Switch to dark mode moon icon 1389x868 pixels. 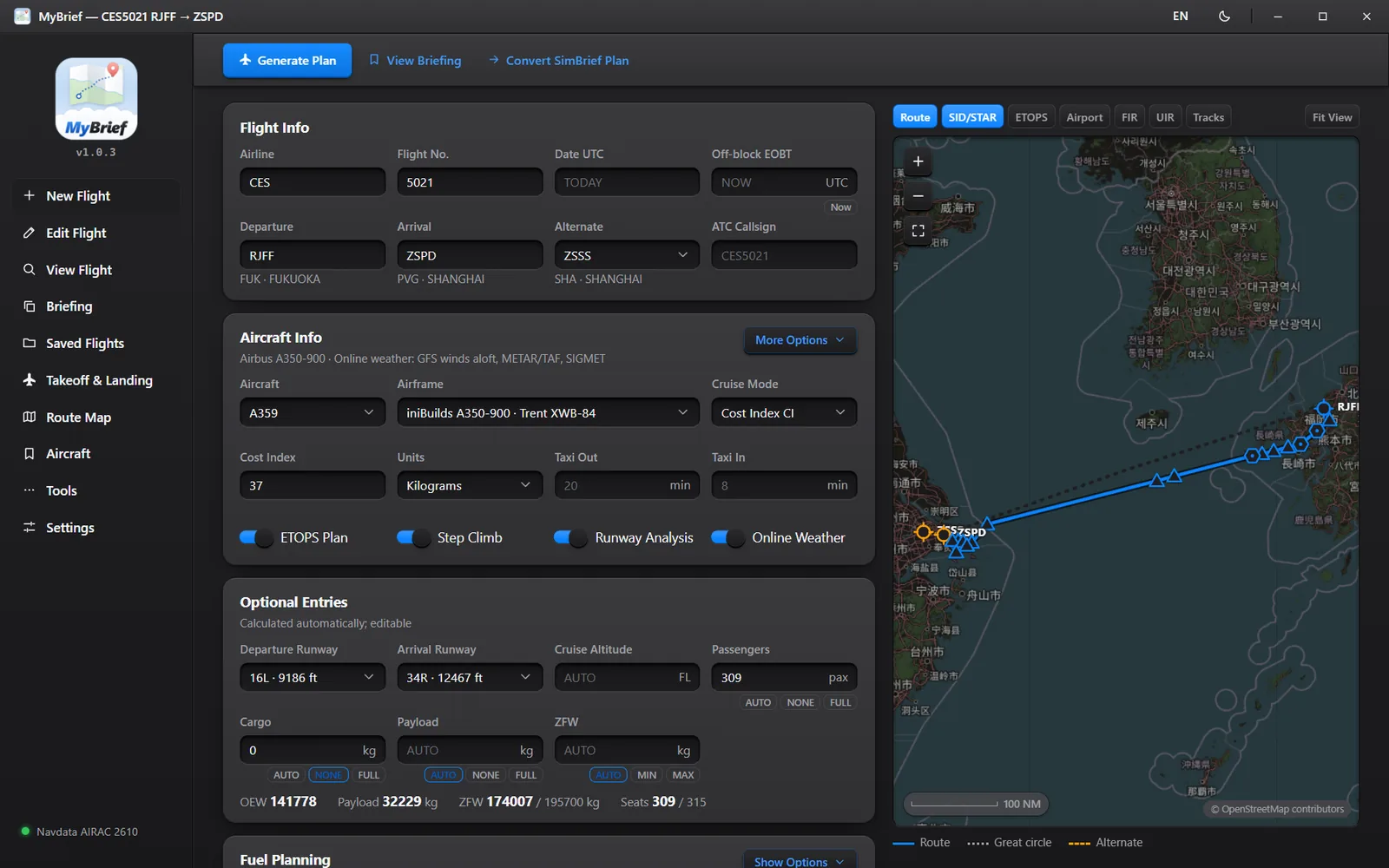click(x=1224, y=16)
